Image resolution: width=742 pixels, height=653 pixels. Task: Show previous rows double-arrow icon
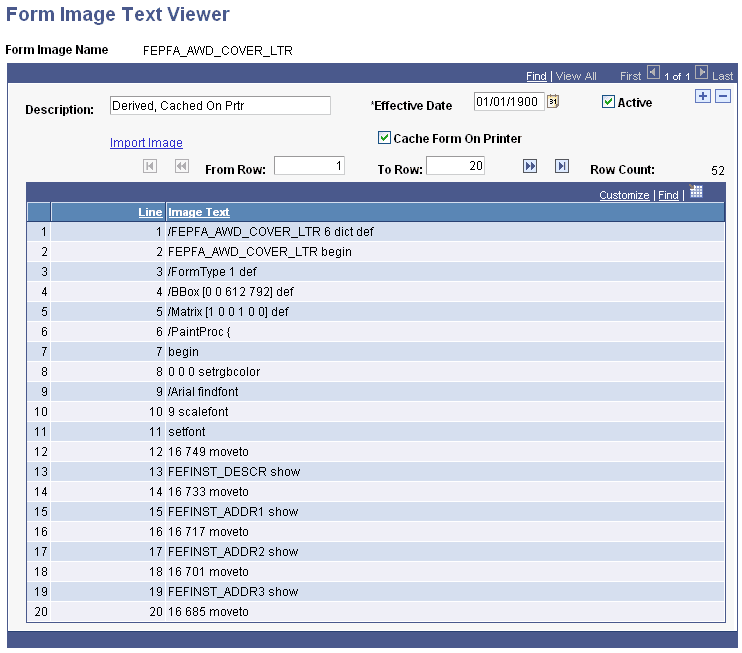(x=182, y=166)
